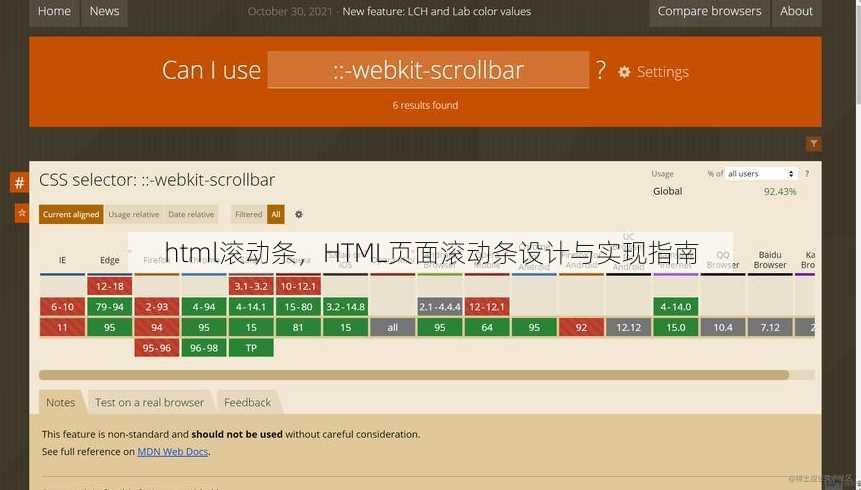Click the feature title 'CSS selector: ::-webkit-scrollbar'

point(157,180)
